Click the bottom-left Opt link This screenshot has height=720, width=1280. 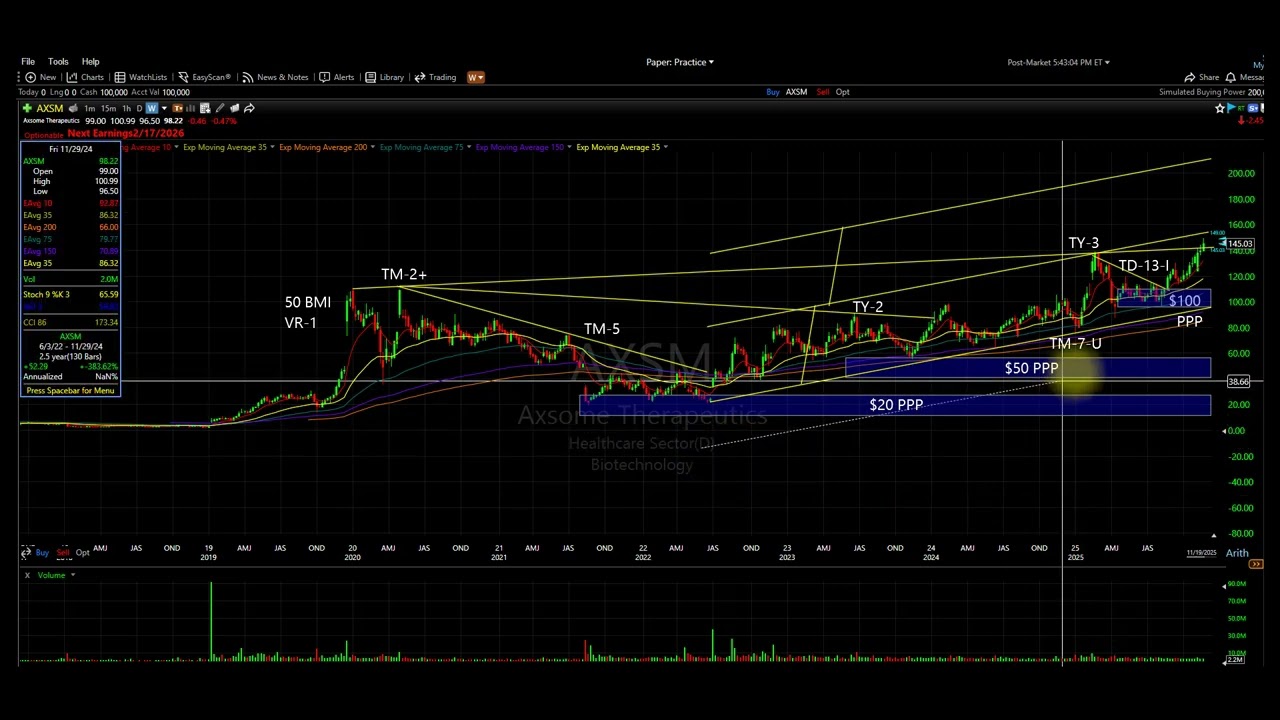[83, 552]
